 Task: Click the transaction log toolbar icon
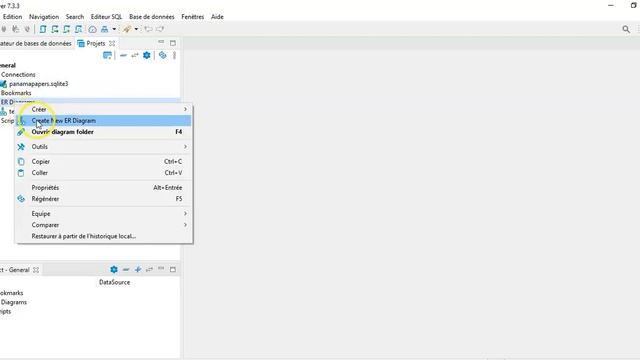click(x=127, y=29)
